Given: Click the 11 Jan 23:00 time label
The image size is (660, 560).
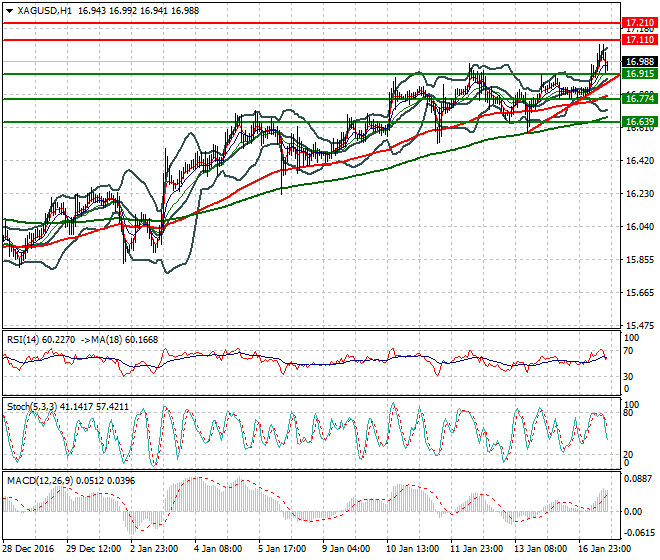Looking at the screenshot, I should pos(476,549).
